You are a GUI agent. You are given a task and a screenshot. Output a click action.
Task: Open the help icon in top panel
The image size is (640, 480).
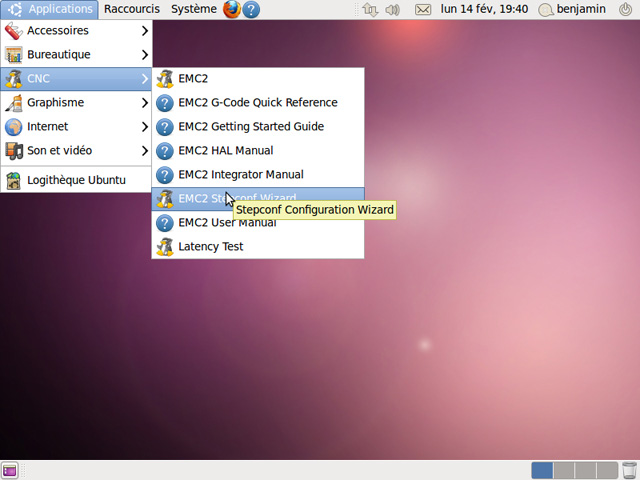tap(251, 9)
